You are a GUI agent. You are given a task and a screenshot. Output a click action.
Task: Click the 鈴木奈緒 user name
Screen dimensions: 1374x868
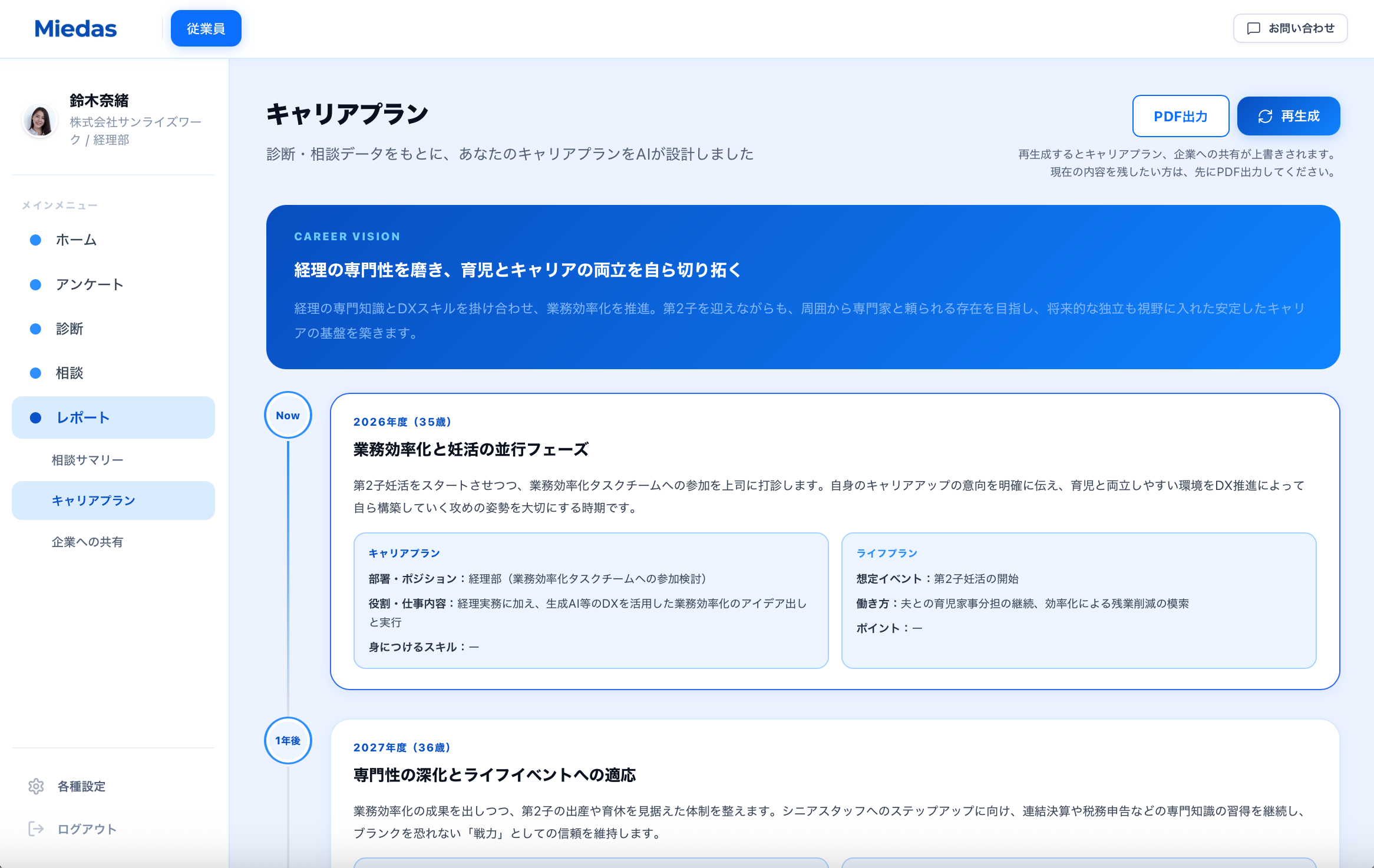tap(99, 101)
